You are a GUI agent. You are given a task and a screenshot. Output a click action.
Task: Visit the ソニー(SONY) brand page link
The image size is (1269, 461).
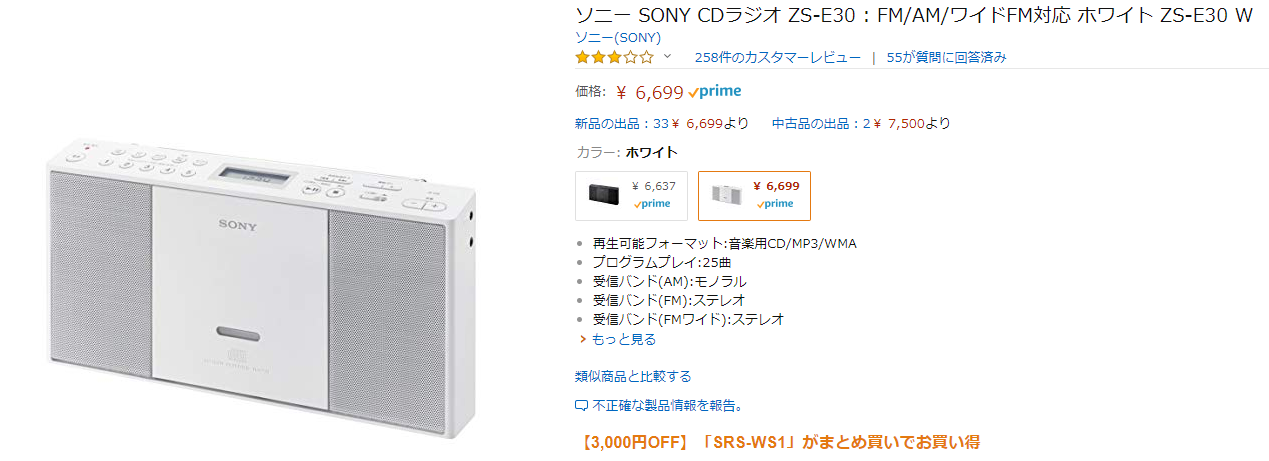(617, 38)
